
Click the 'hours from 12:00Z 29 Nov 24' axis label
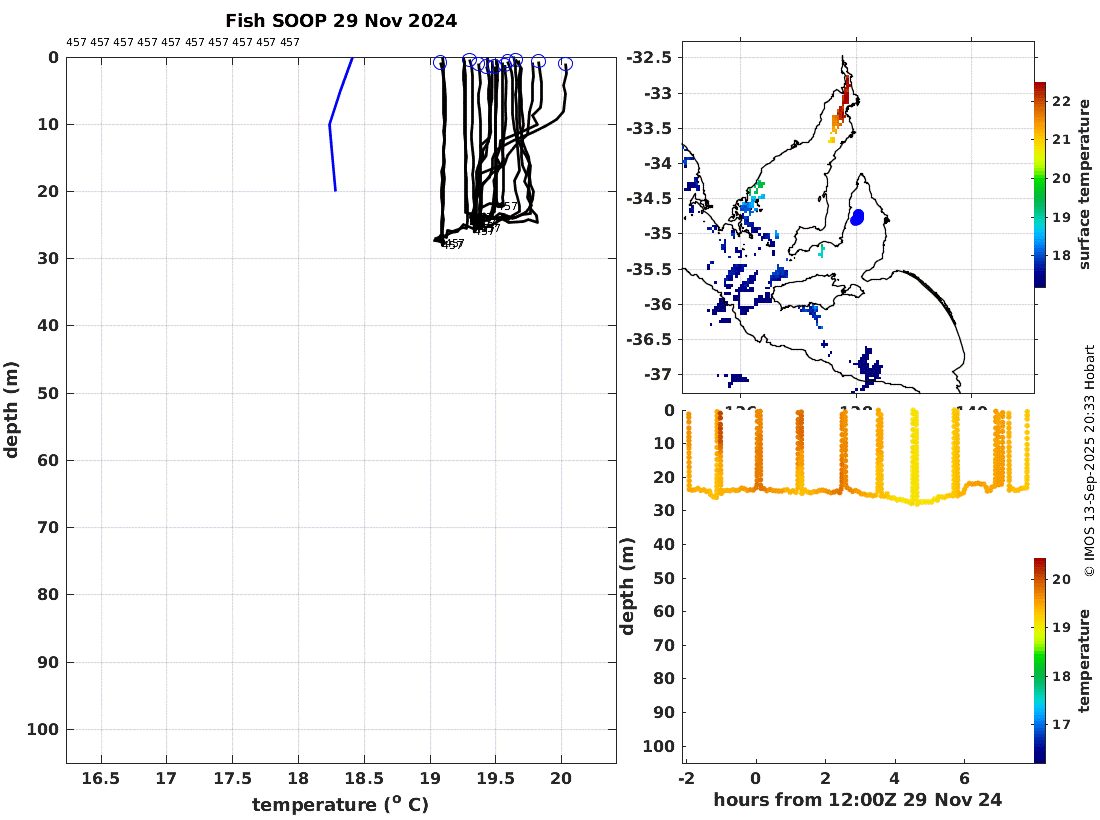tap(857, 800)
